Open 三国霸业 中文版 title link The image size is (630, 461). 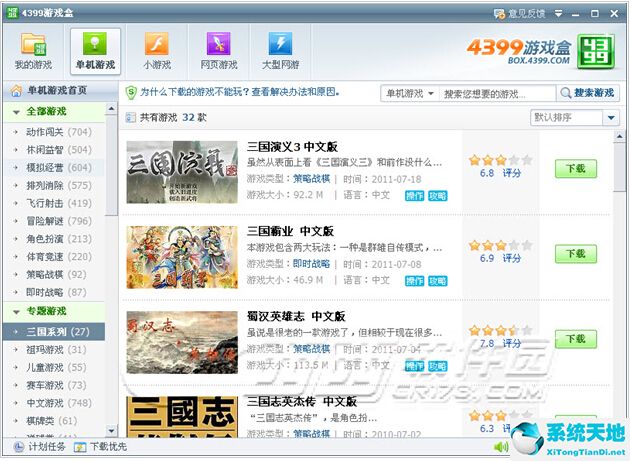290,232
